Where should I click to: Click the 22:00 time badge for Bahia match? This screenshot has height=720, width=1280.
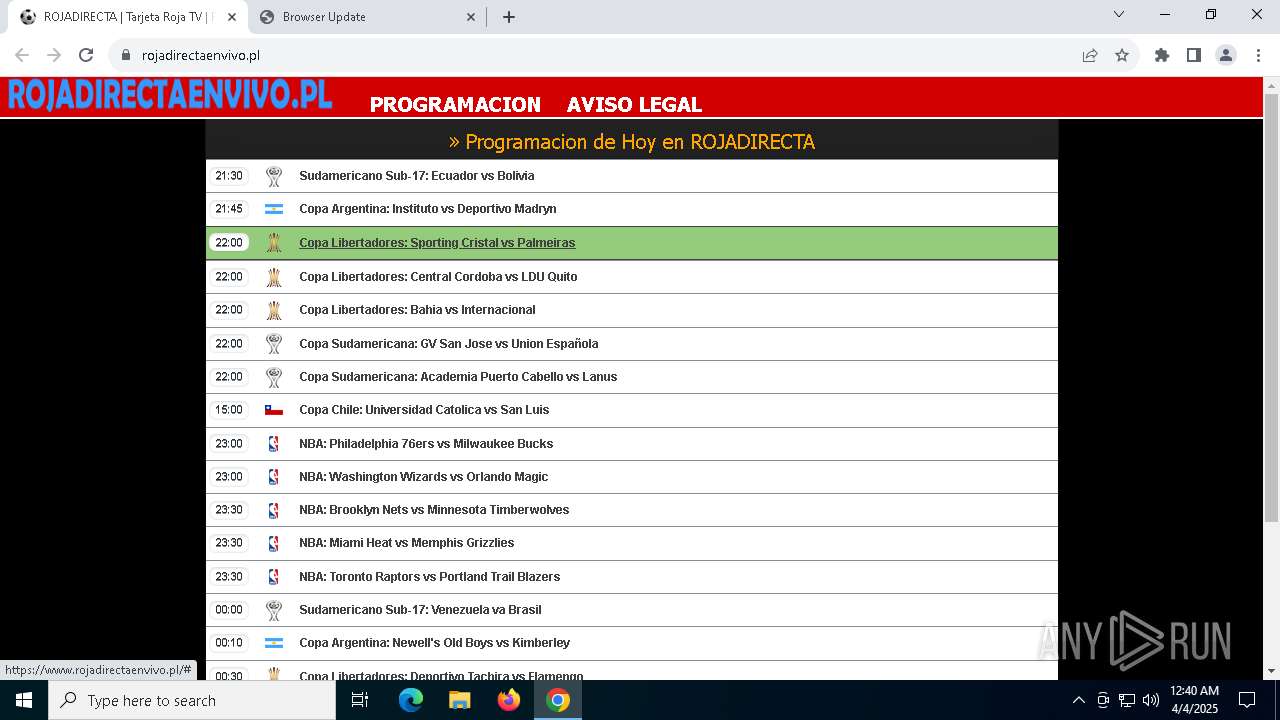(229, 310)
